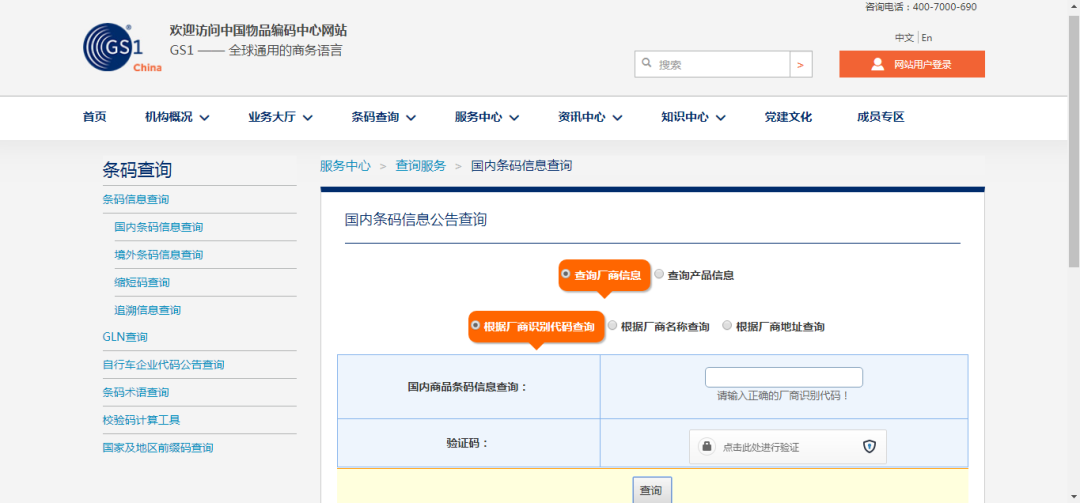This screenshot has height=503, width=1080.
Task: Select 查询产品信息 radio button
Action: click(x=658, y=274)
